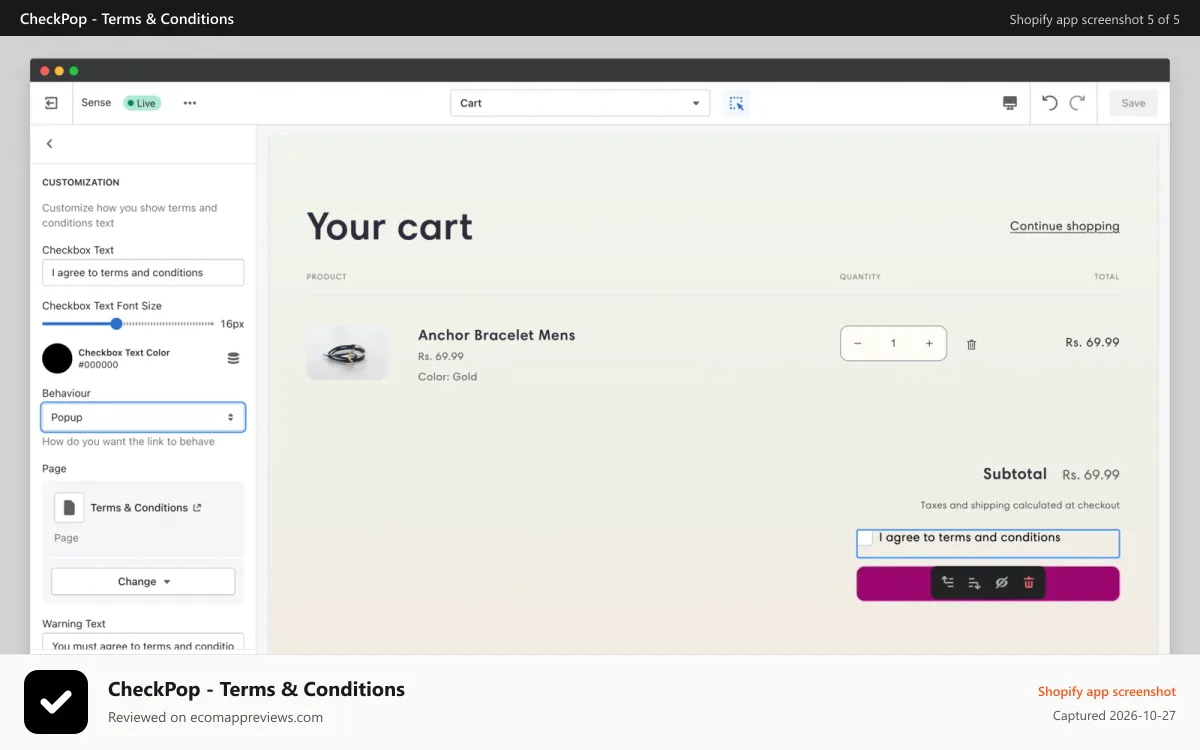Click the Color: Gold variant text
The width and height of the screenshot is (1200, 750).
pyautogui.click(x=447, y=377)
